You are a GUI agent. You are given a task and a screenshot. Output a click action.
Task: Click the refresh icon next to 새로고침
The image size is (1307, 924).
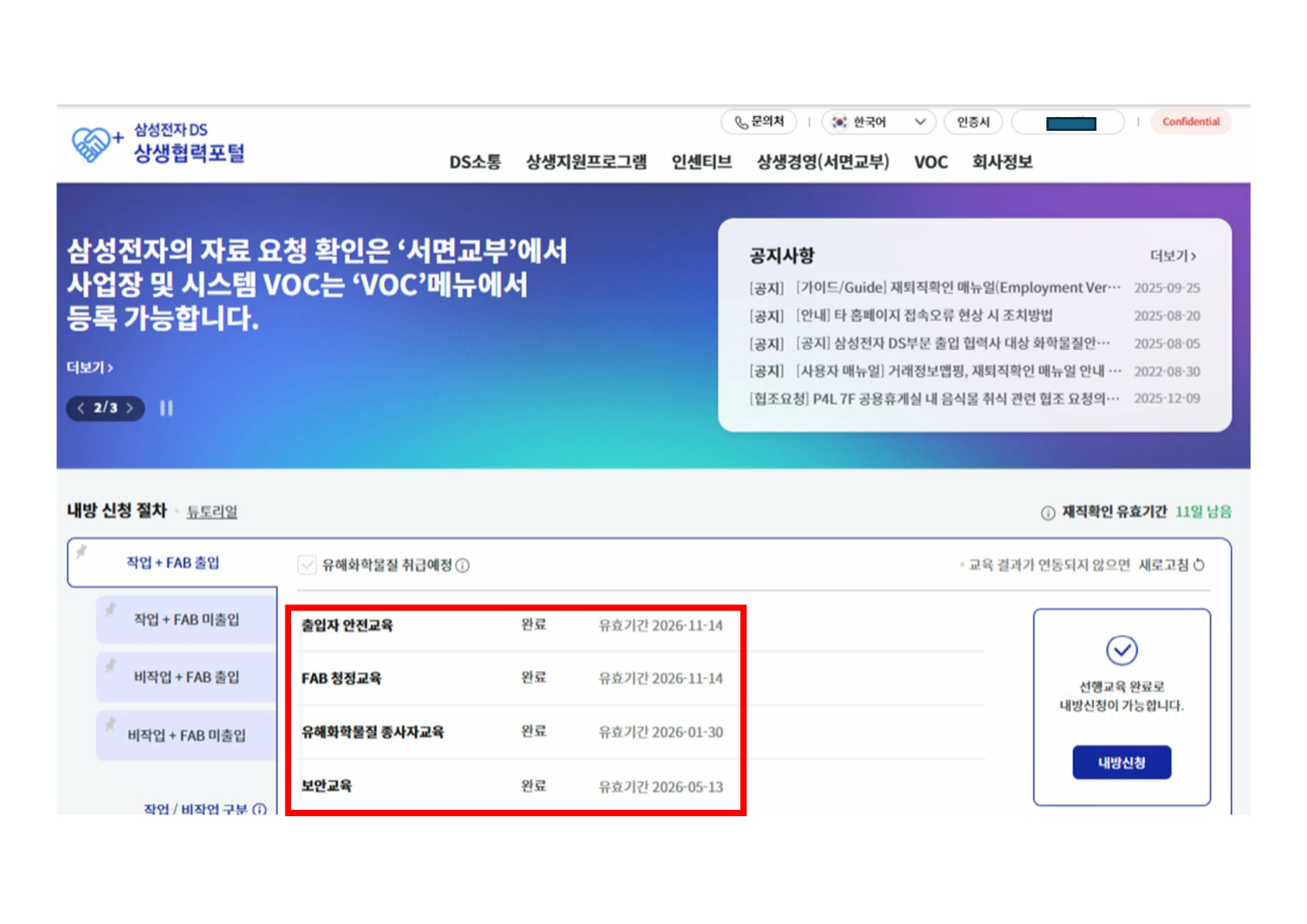pyautogui.click(x=1199, y=565)
